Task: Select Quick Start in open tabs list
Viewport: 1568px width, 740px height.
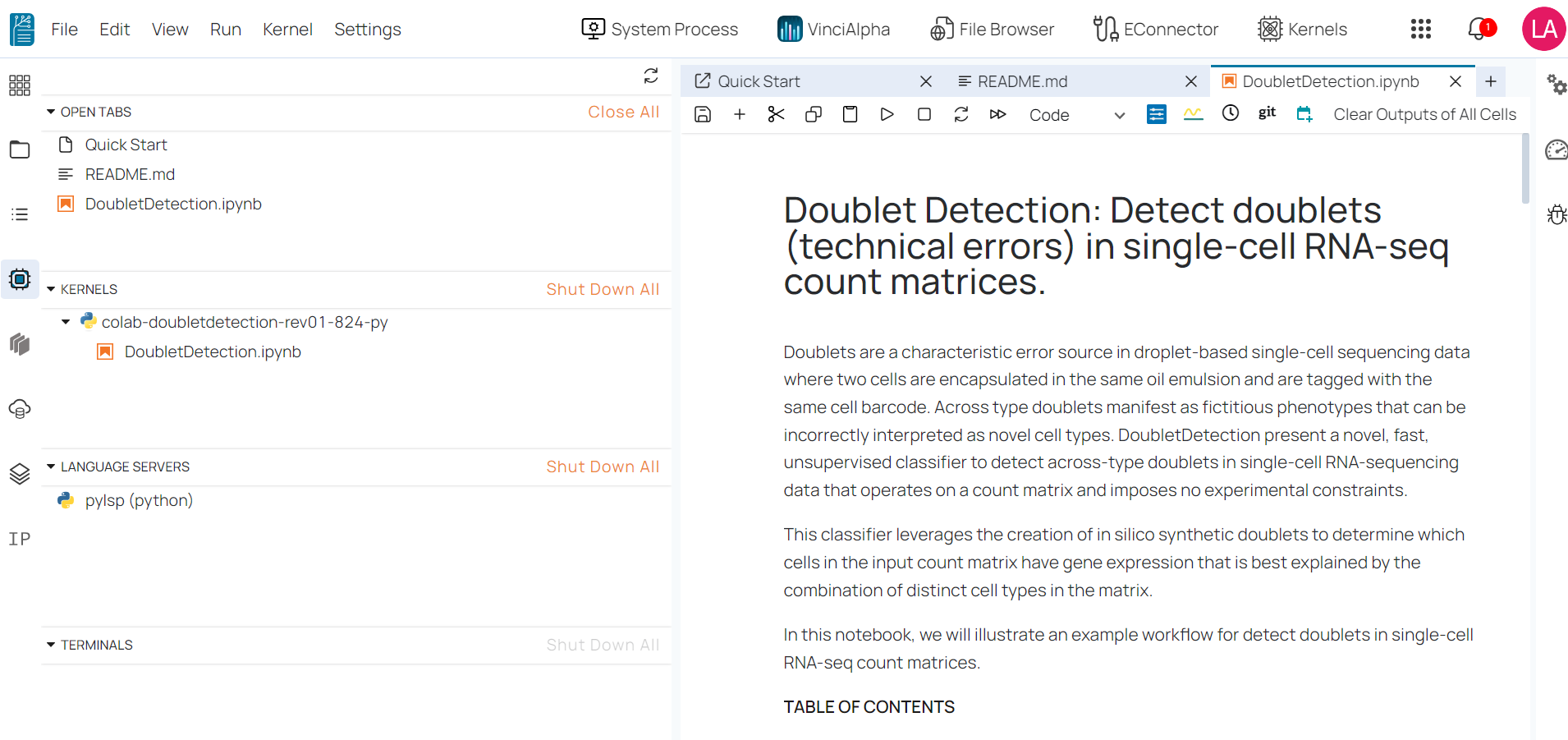Action: click(x=126, y=145)
